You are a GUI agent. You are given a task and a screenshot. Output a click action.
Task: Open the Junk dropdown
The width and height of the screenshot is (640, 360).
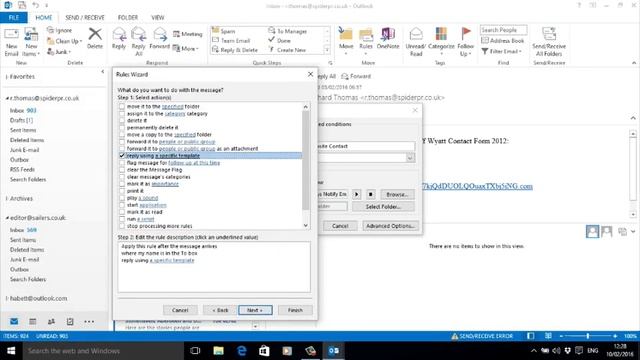(x=59, y=52)
